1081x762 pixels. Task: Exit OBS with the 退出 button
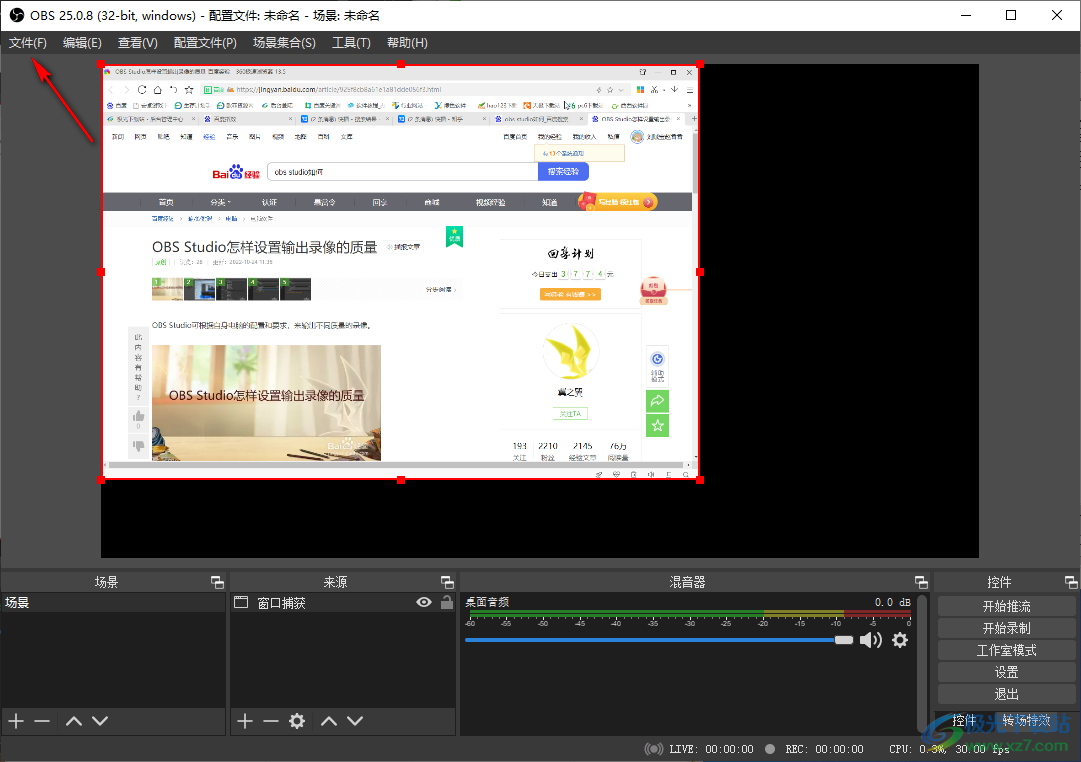pos(1007,694)
